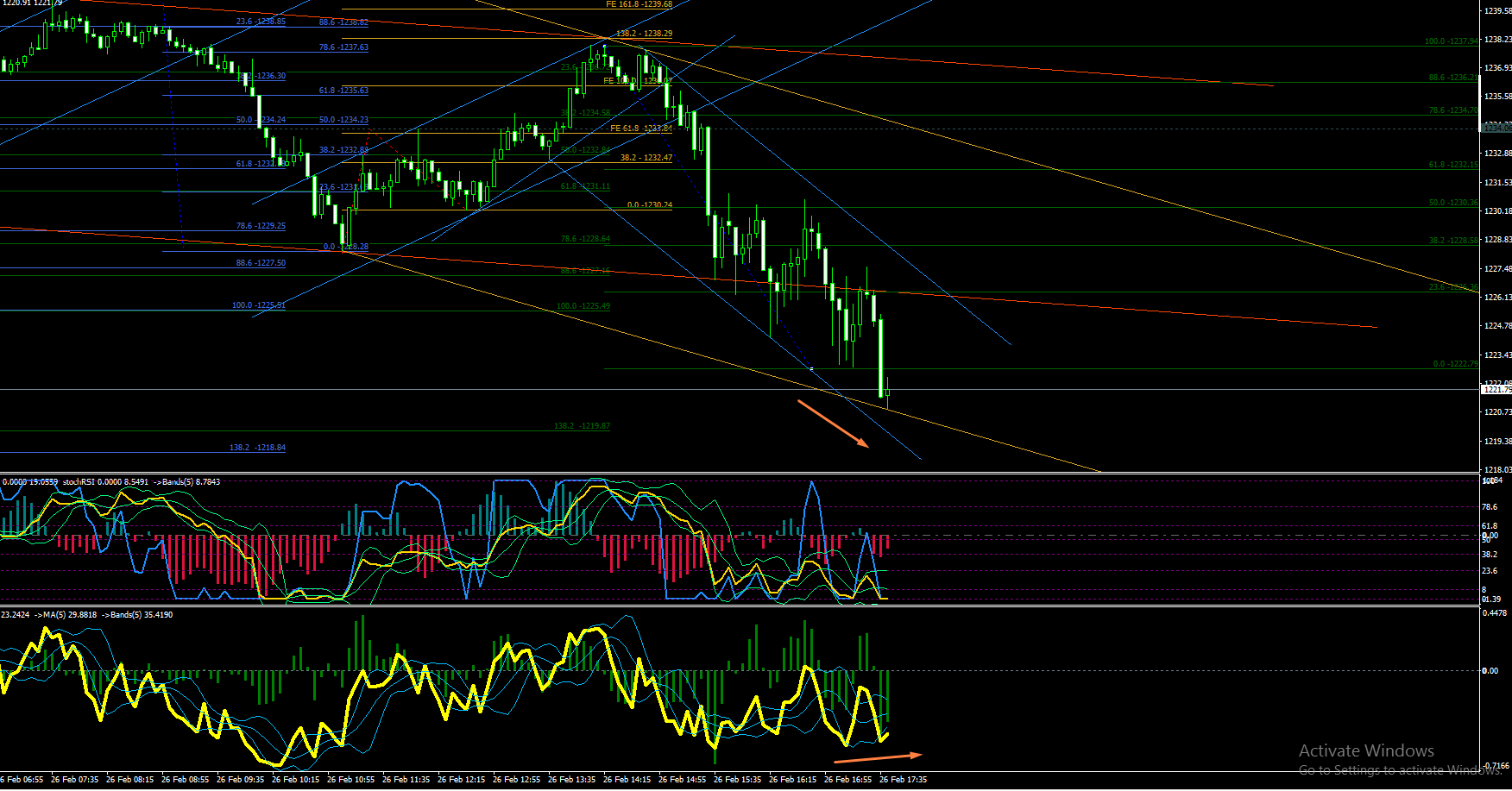Click the "->Bands(5) 8.7843" indicator label

pos(186,482)
